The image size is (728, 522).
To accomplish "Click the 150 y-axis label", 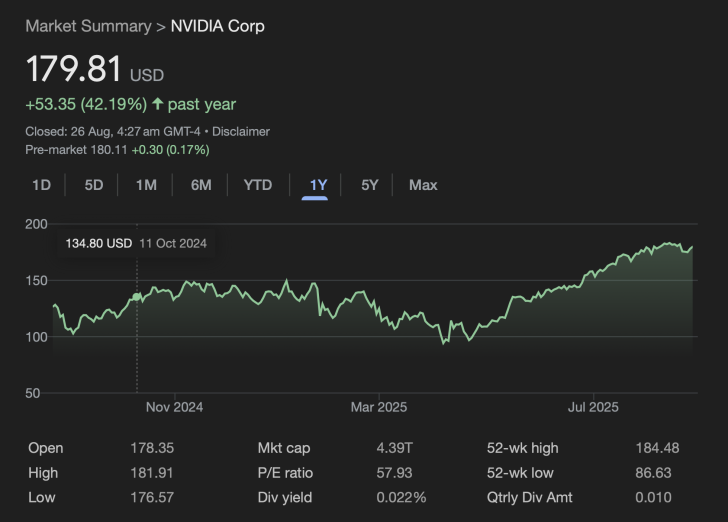I will click(x=36, y=281).
